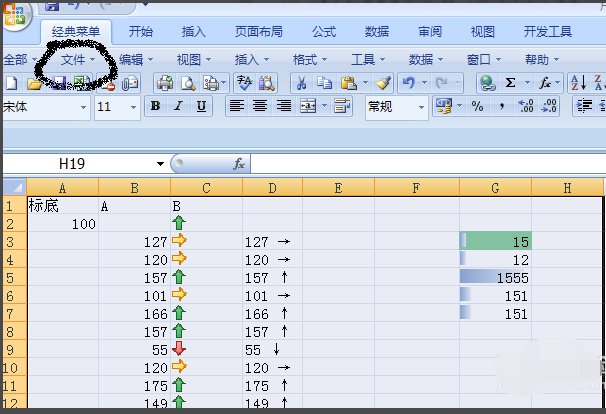The width and height of the screenshot is (606, 414).
Task: Click the column G header
Action: tap(495, 188)
